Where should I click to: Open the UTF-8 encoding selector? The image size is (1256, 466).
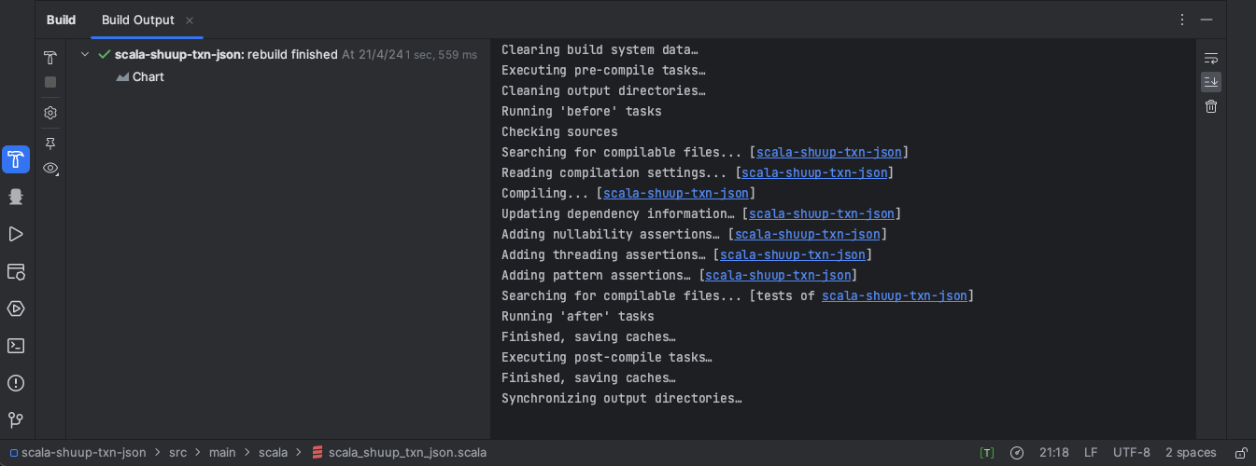click(1131, 453)
